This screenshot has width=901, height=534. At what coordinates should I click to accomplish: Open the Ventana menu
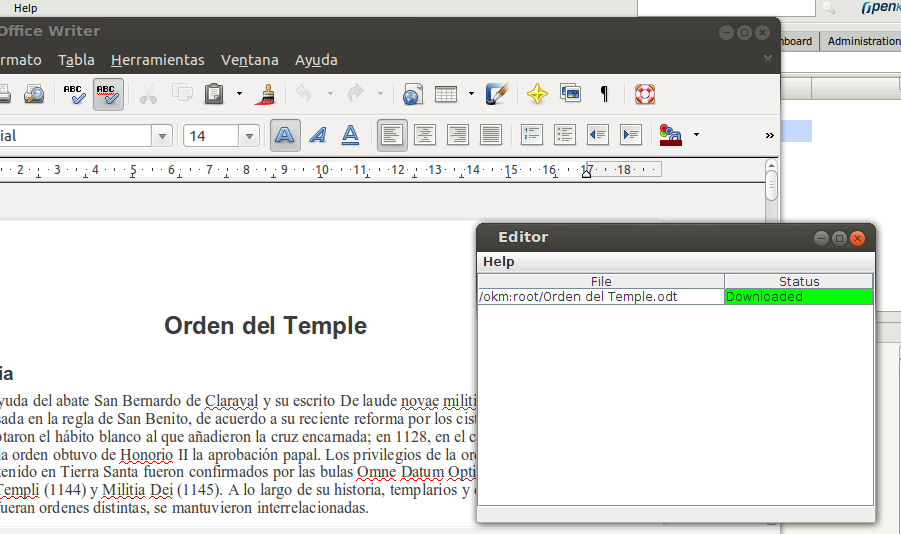click(249, 60)
